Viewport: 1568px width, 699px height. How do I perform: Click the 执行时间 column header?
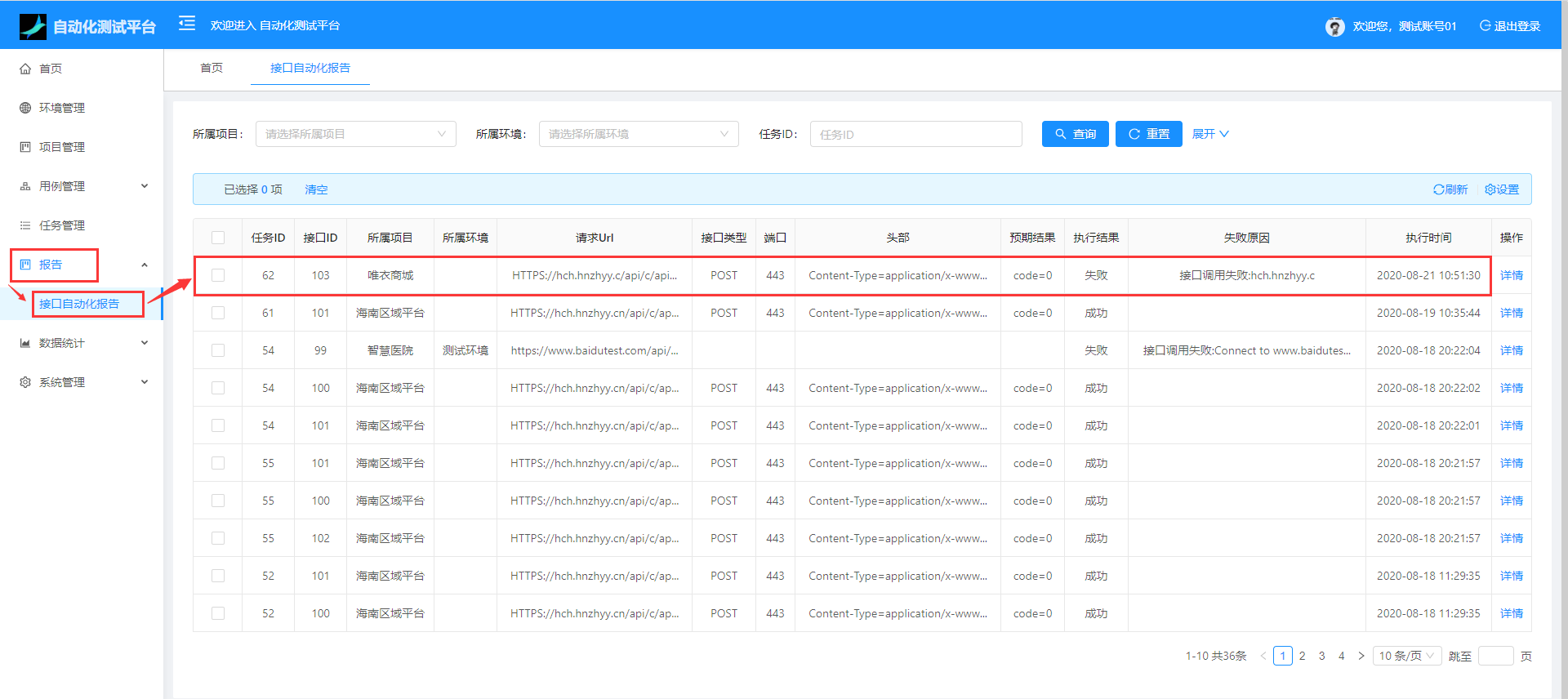[1428, 238]
